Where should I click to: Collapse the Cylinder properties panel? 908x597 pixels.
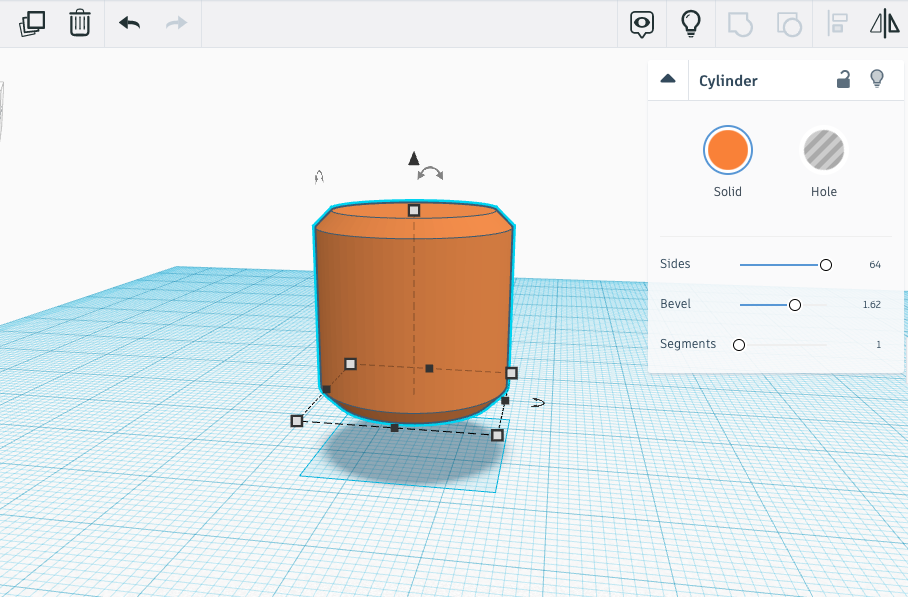pos(668,80)
